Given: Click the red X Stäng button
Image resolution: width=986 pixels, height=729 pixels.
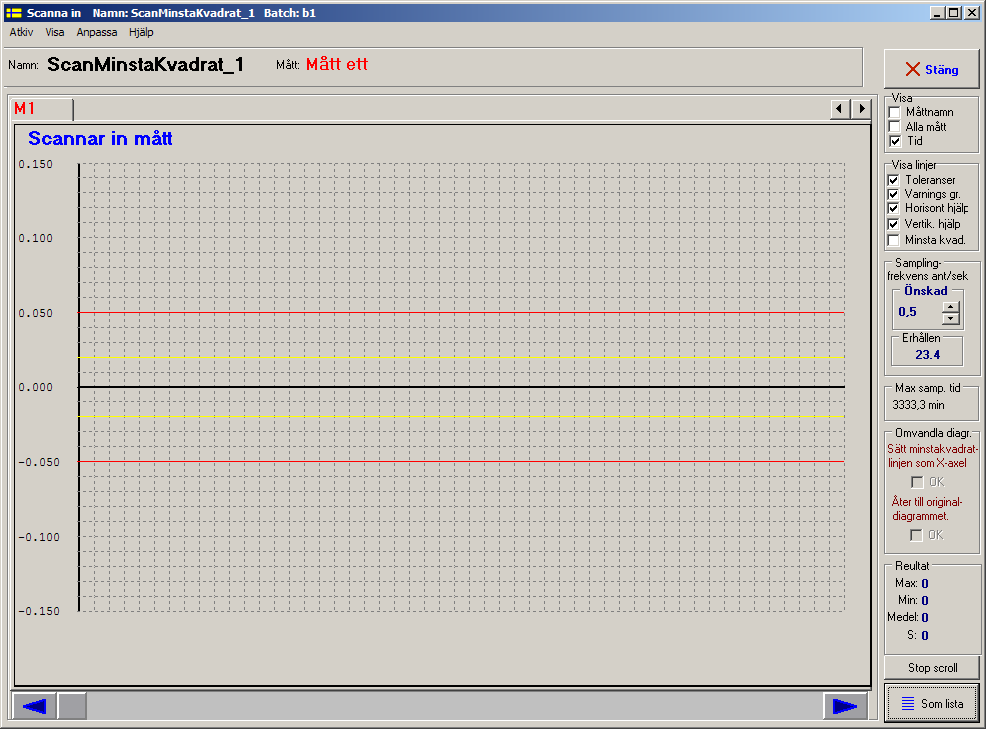Looking at the screenshot, I should 931,69.
